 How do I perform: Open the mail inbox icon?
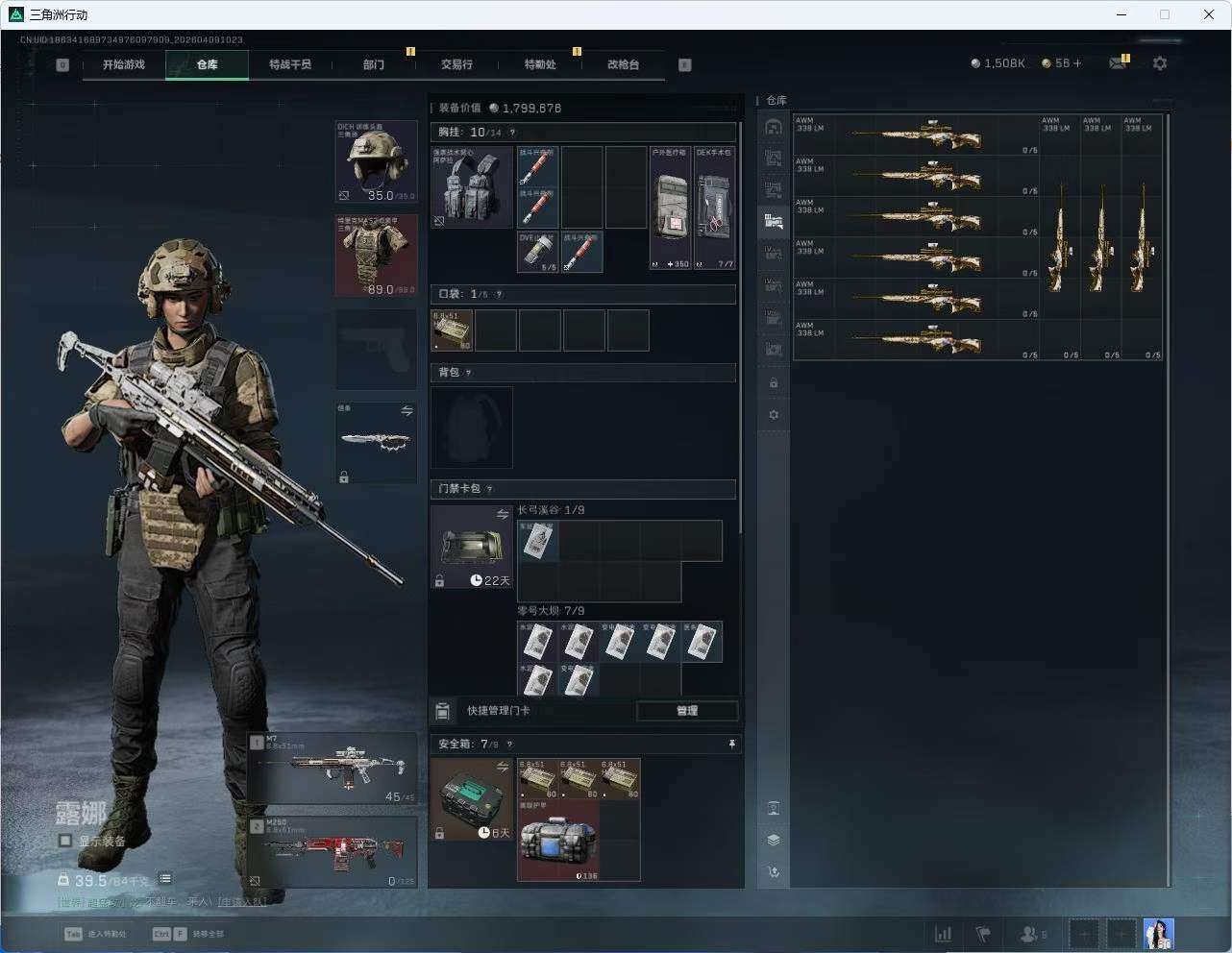[x=1117, y=63]
